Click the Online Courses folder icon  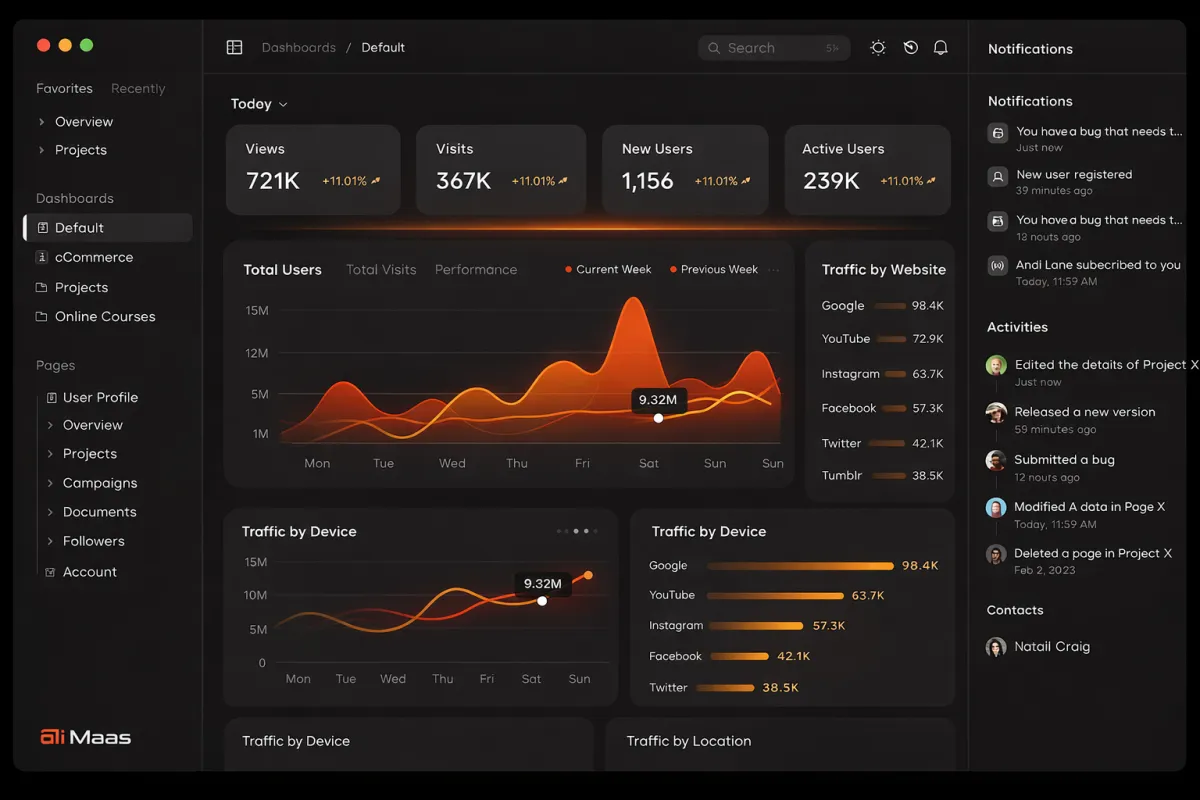coord(42,316)
